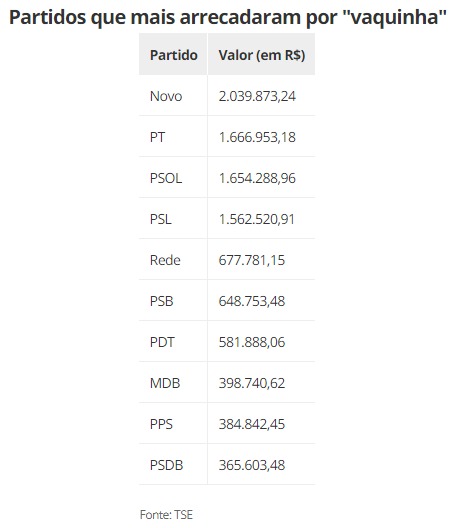Click the table title about vaquinha
The height and width of the screenshot is (528, 454).
[228, 17]
